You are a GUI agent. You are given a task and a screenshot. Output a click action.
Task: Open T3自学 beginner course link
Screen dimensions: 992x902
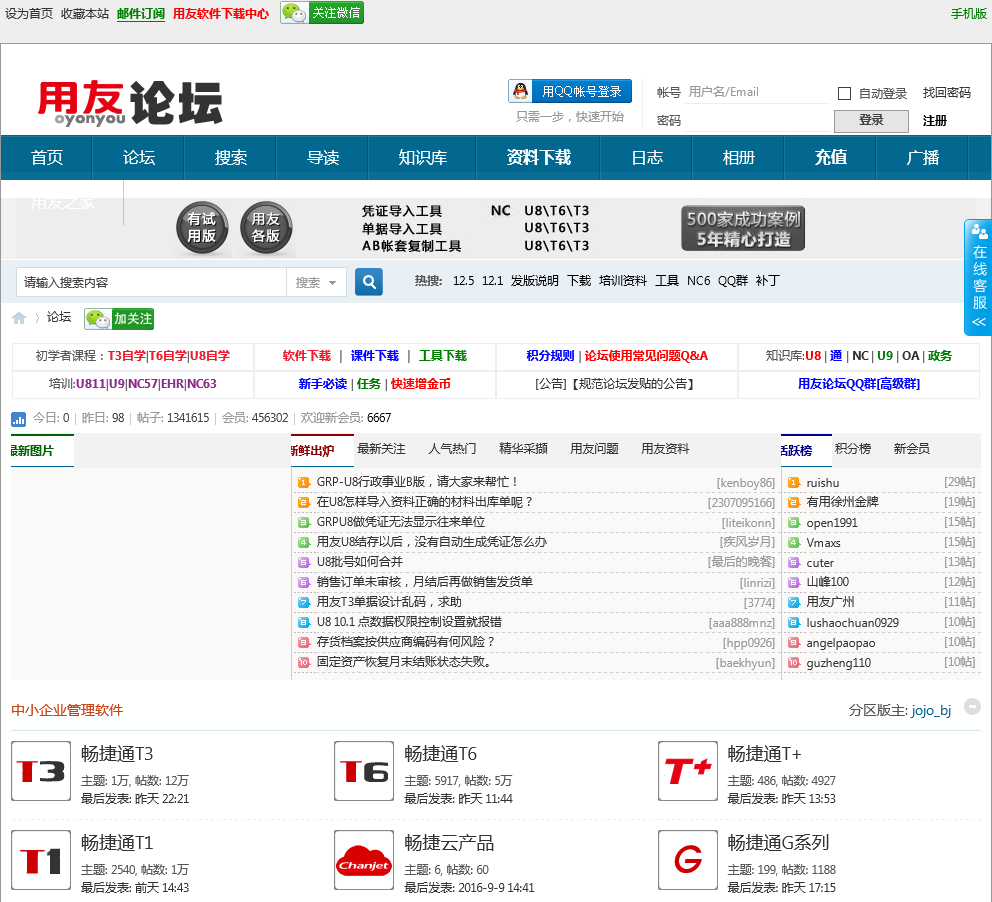[x=127, y=355]
